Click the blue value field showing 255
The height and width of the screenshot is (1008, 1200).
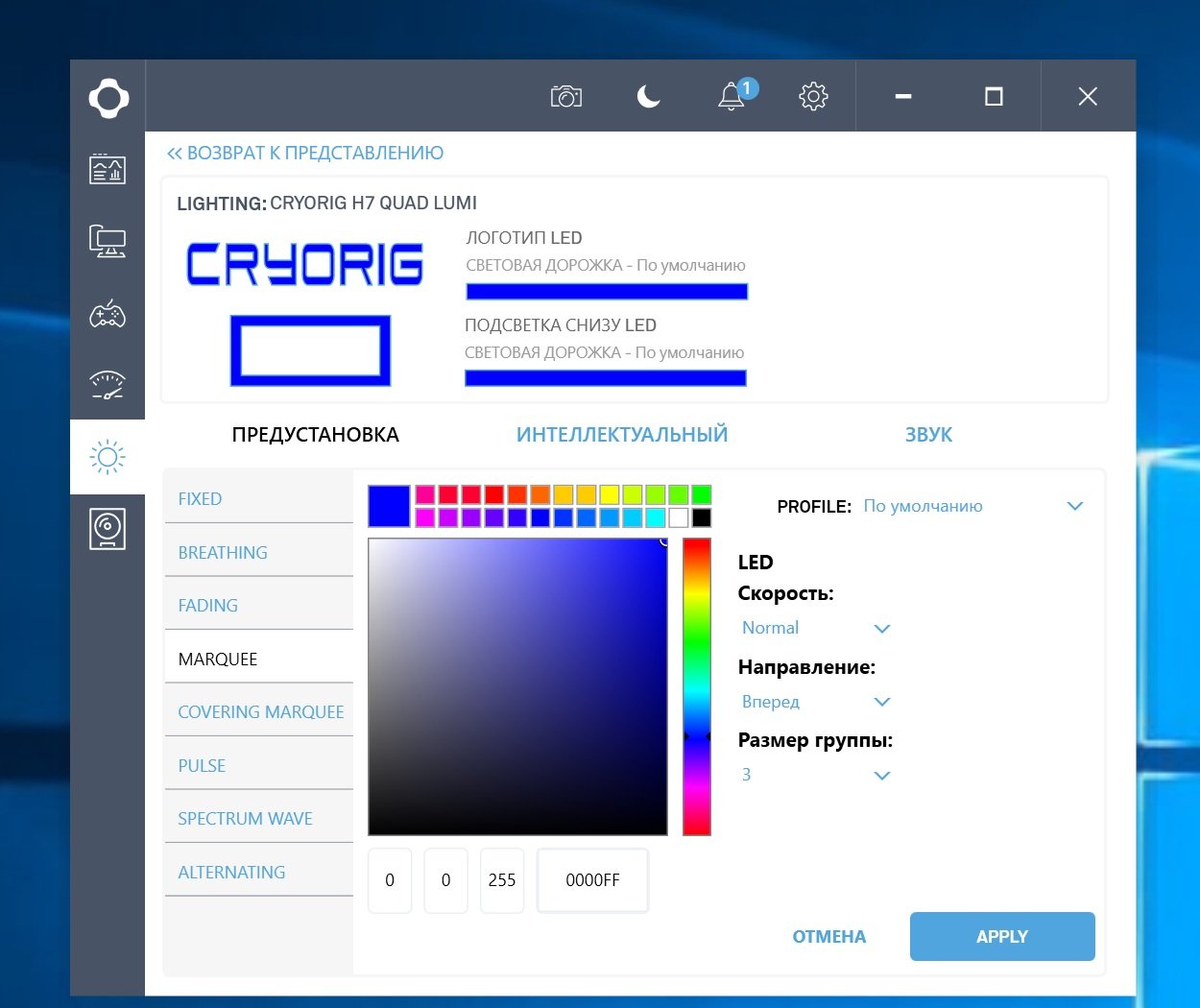(x=502, y=879)
